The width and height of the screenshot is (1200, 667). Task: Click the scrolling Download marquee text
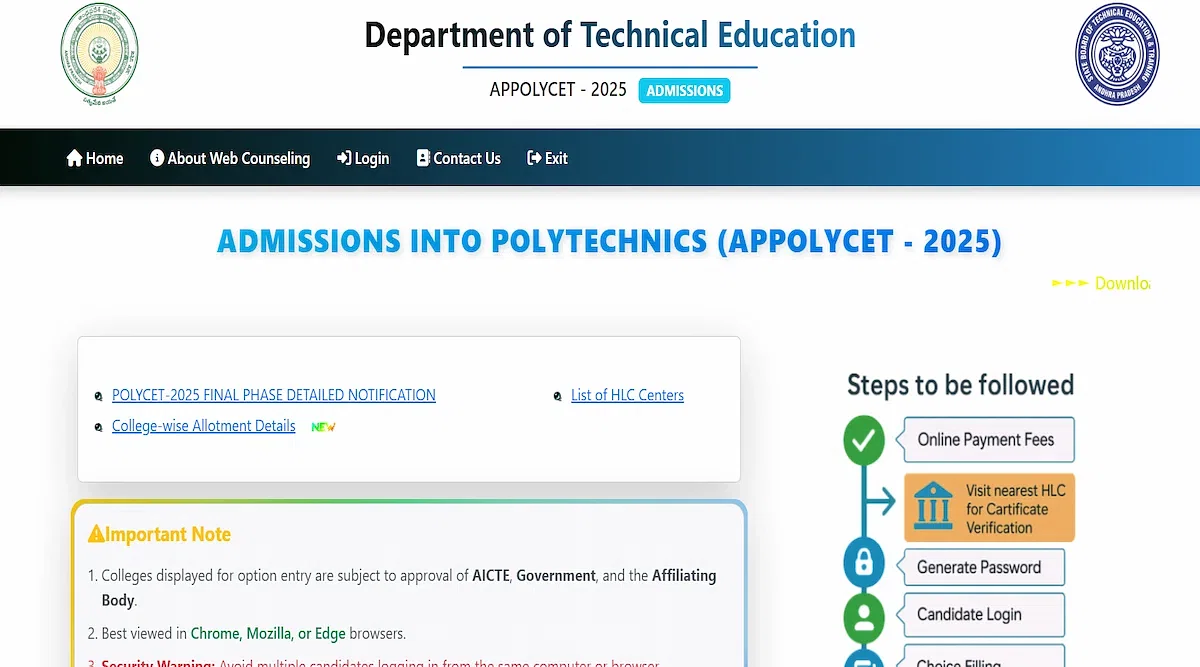[1101, 283]
